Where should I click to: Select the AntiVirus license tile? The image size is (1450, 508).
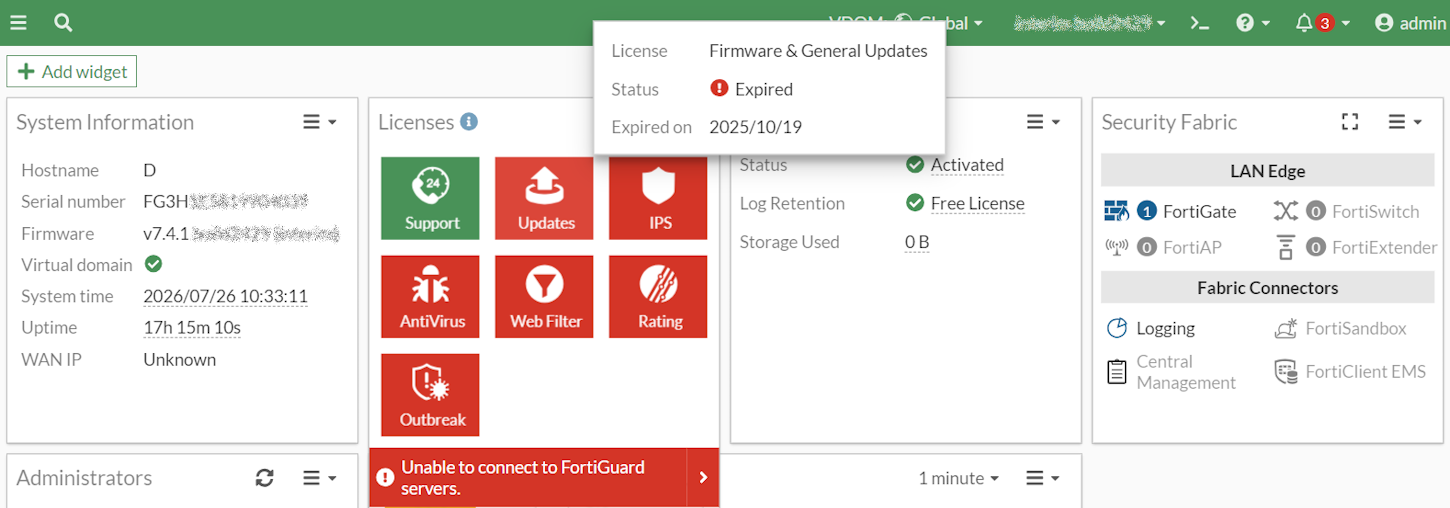tap(430, 297)
